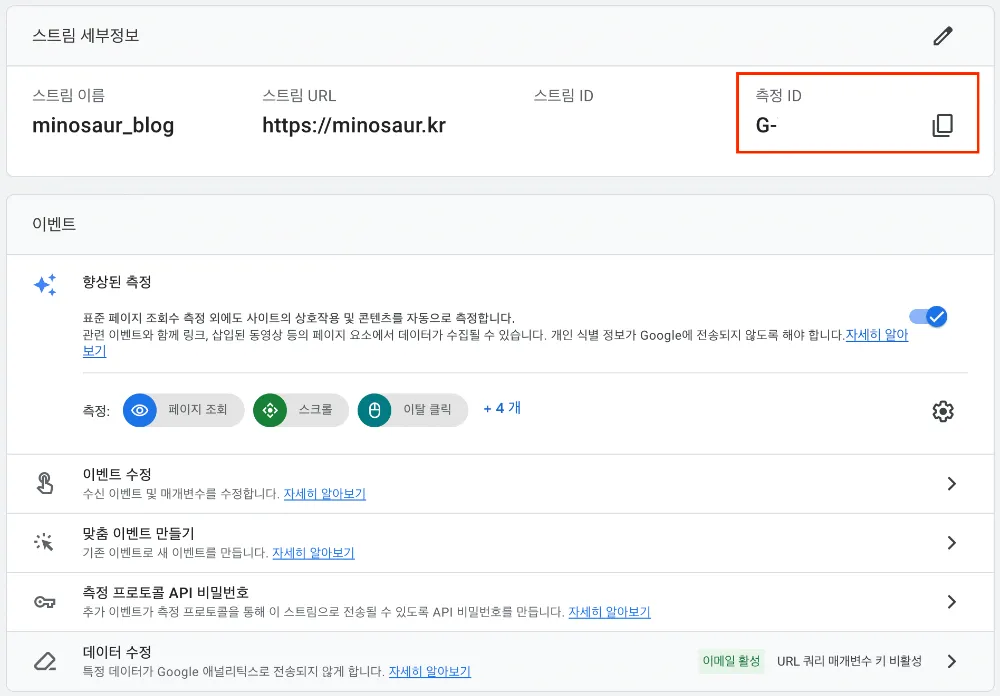The height and width of the screenshot is (696, 1000).
Task: Copy the measurement ID with copy icon
Action: 942,125
